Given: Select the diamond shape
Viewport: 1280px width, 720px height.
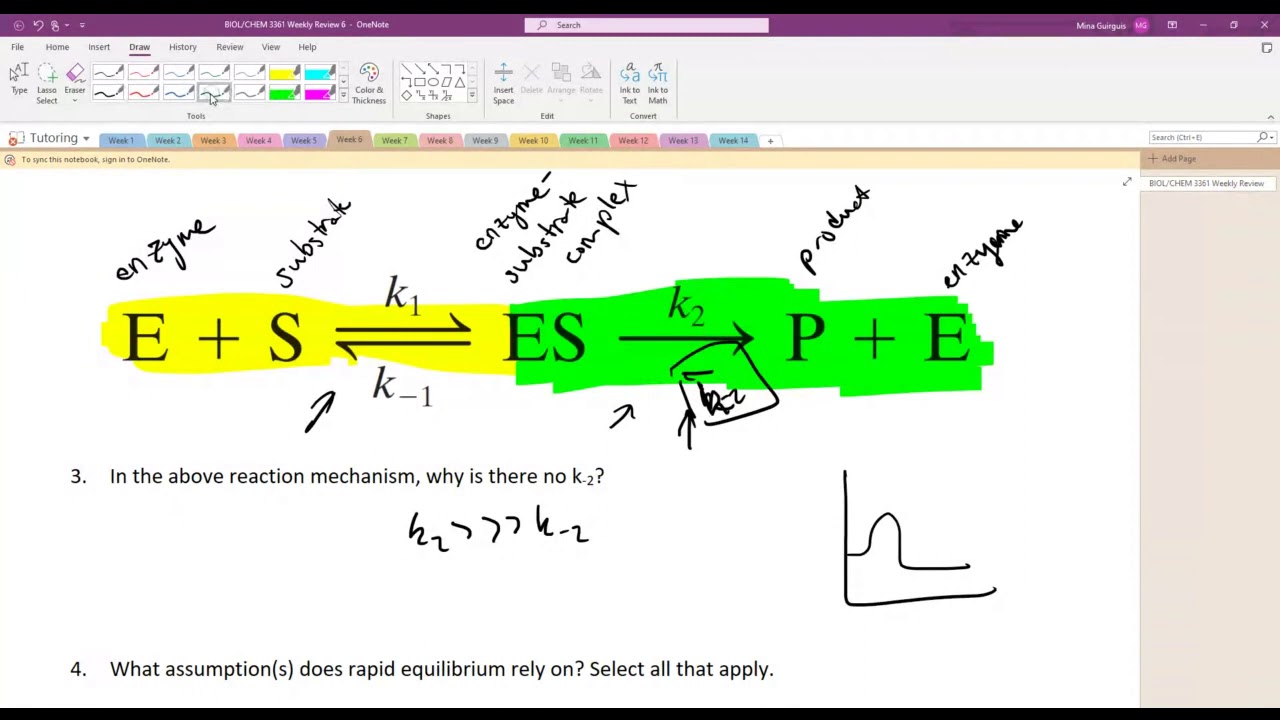Looking at the screenshot, I should pyautogui.click(x=407, y=95).
